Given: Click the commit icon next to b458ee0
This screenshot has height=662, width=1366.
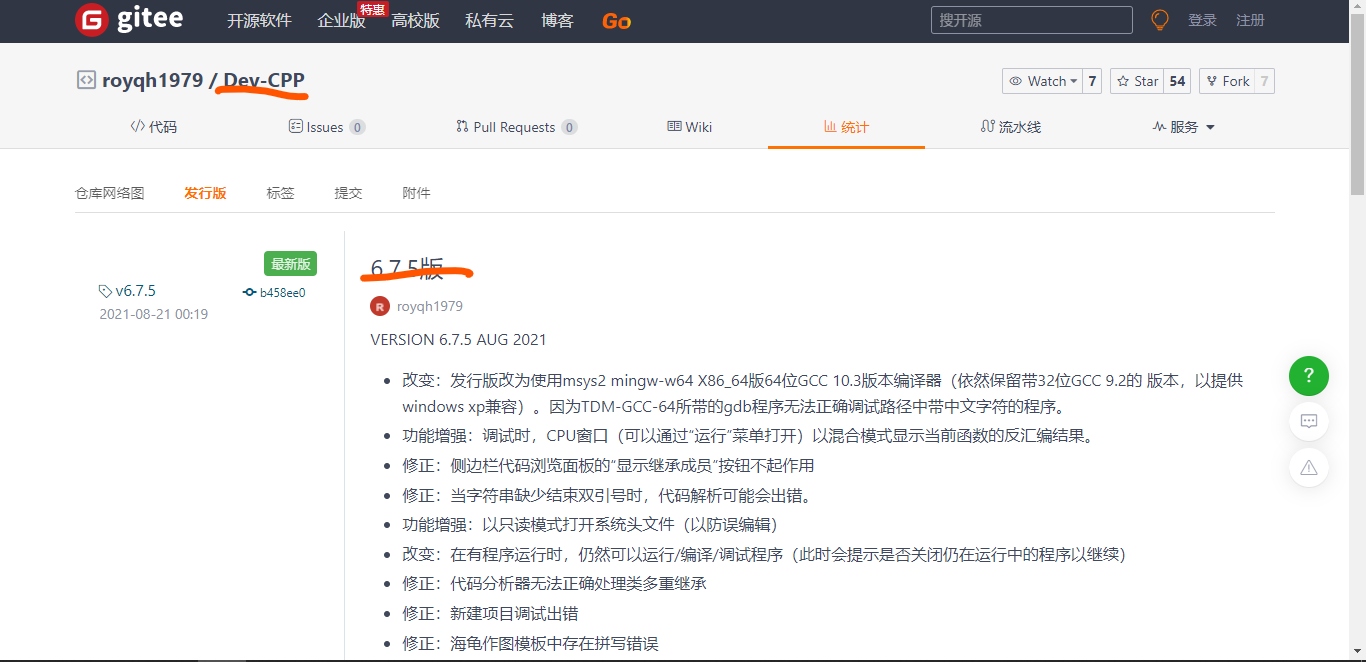Looking at the screenshot, I should pyautogui.click(x=249, y=293).
